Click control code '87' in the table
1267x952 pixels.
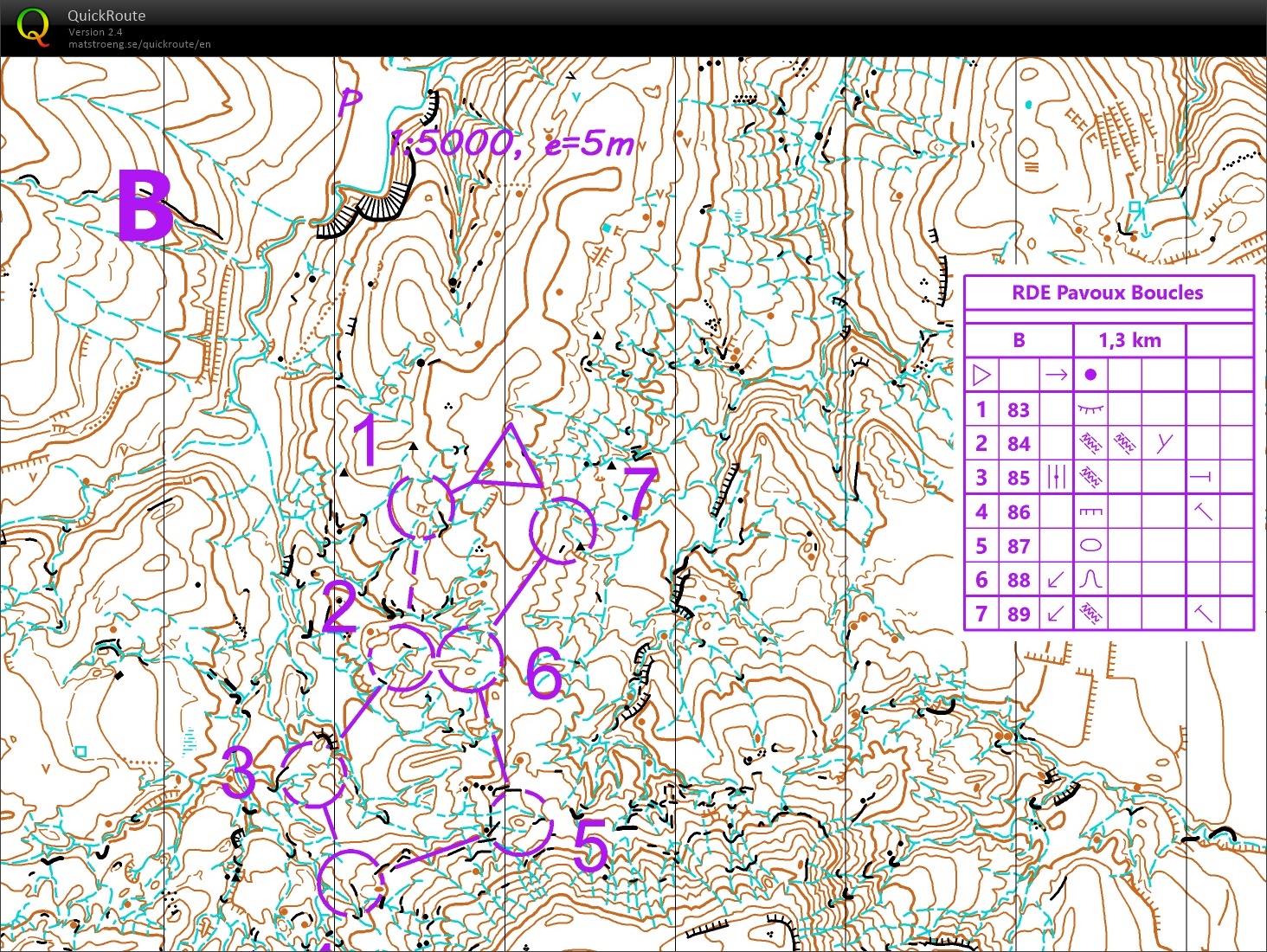tap(1019, 546)
